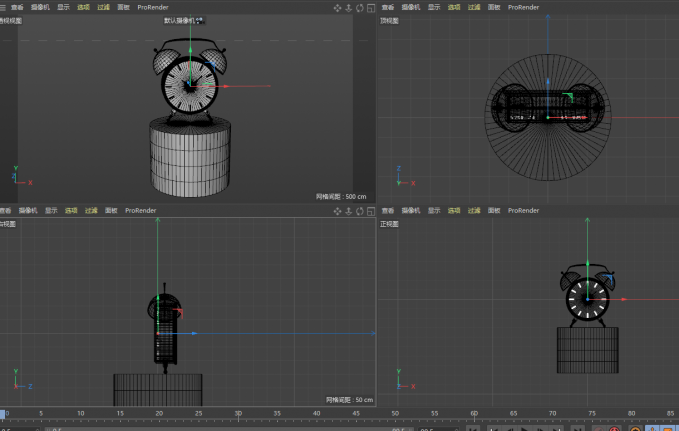Viewport: 679px width, 431px height.
Task: Click the red X-axis arrowhead in perspective view
Action: click(x=226, y=86)
